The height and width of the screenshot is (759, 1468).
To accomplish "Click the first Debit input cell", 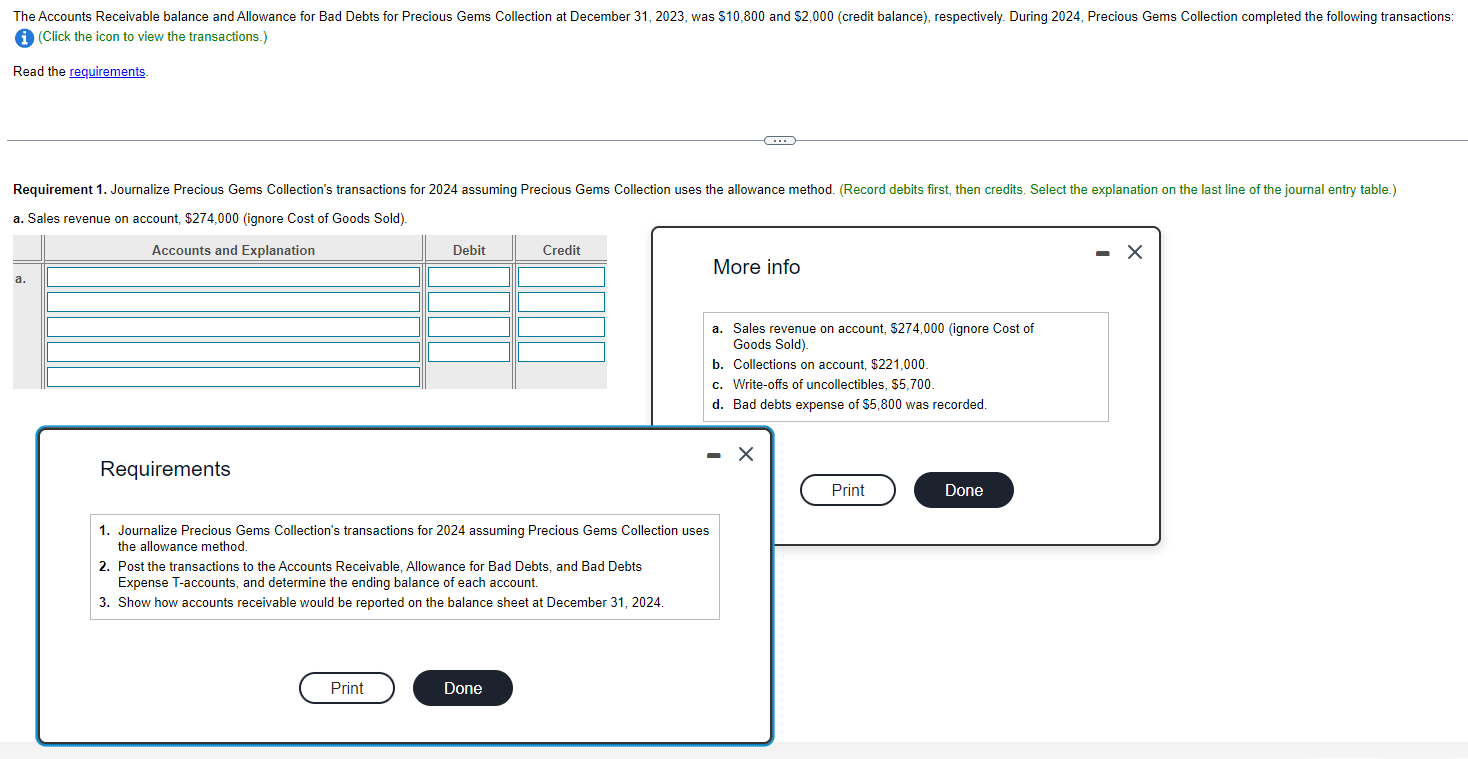I will (468, 276).
